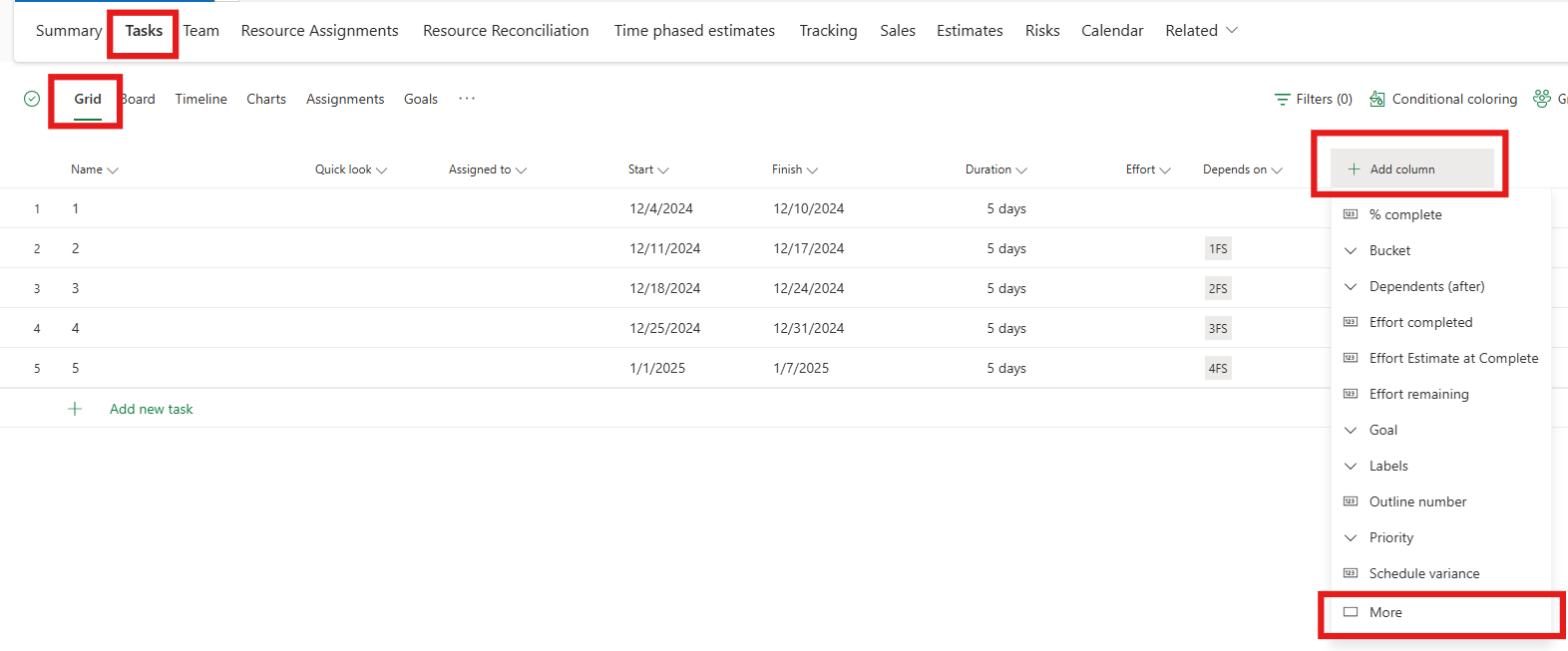Open the Name column dropdown
Screen dimensions: 1568x651
[x=113, y=170]
